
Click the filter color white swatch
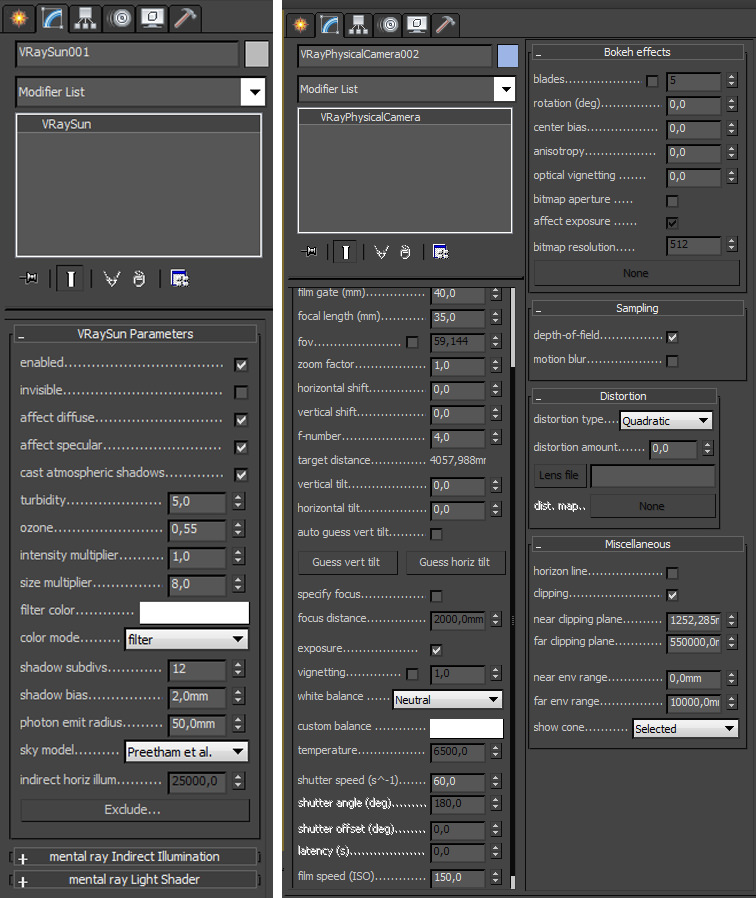pos(194,612)
